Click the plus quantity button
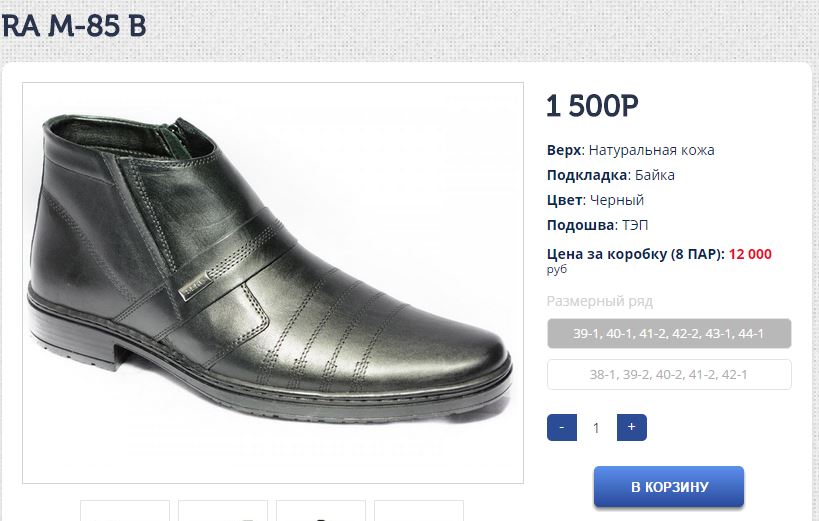This screenshot has width=819, height=521. point(631,427)
